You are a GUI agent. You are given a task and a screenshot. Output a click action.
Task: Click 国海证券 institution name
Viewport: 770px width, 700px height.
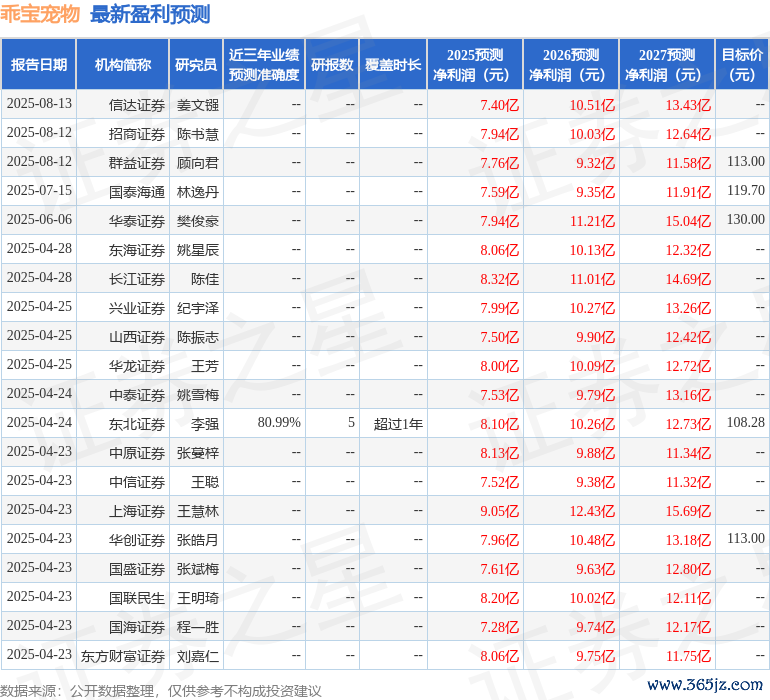click(x=137, y=627)
